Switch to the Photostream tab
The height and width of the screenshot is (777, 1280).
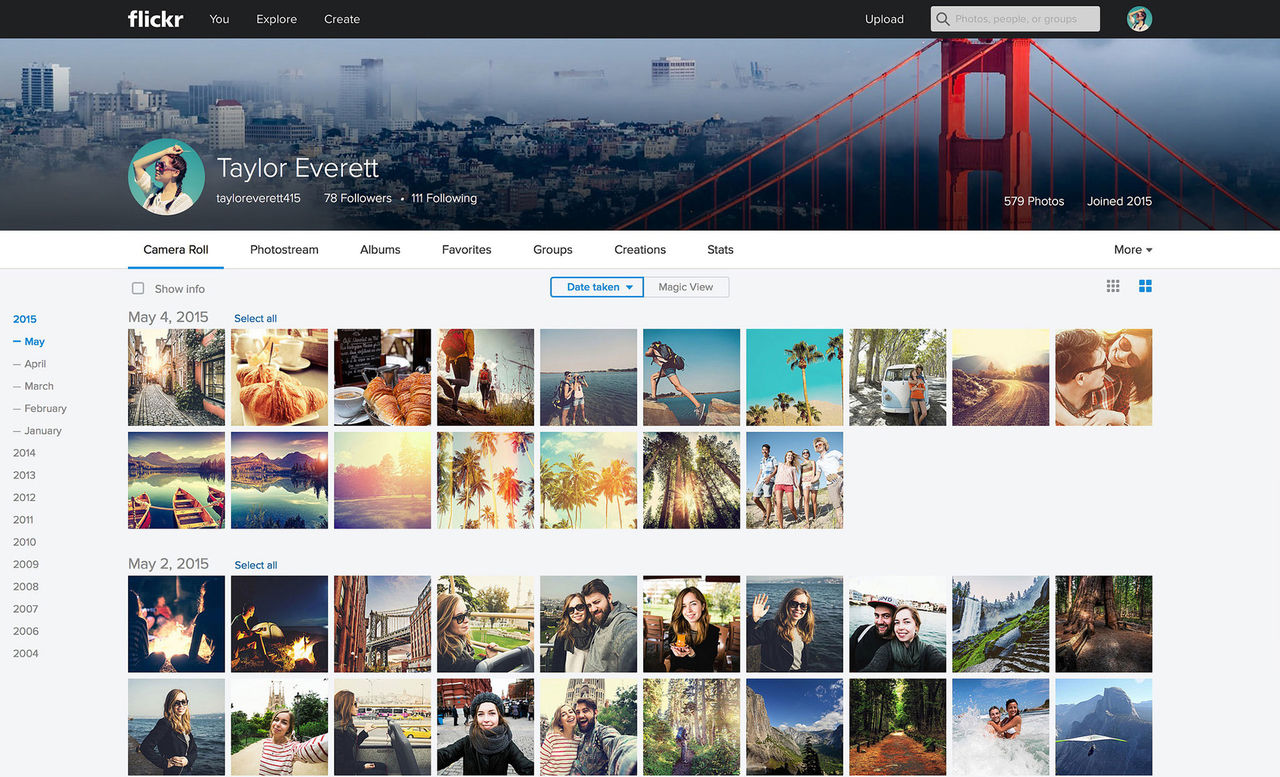(x=283, y=249)
